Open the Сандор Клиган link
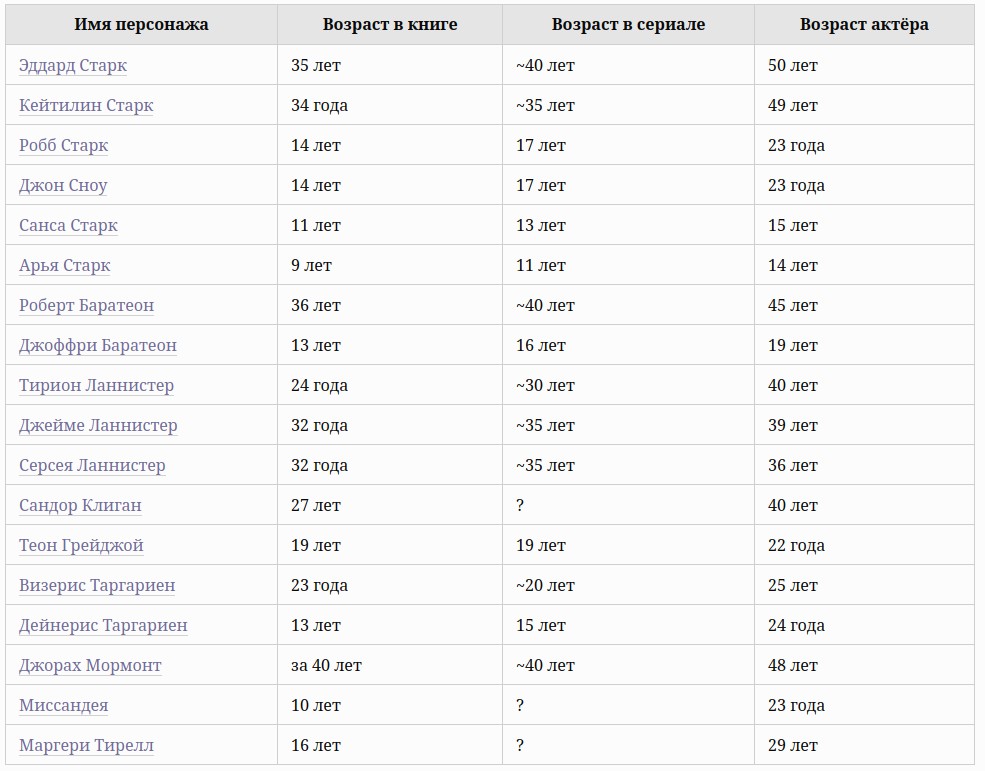 coord(80,506)
